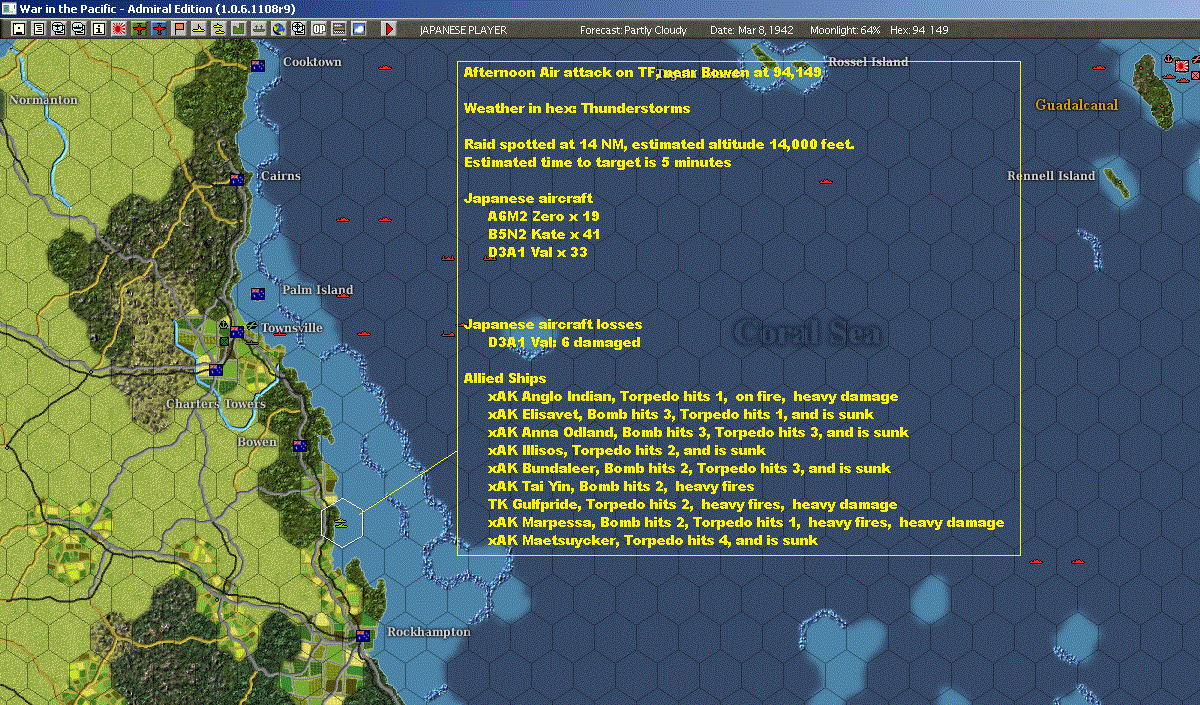
Task: Click the xAK Elisavet report line
Action: coord(681,414)
